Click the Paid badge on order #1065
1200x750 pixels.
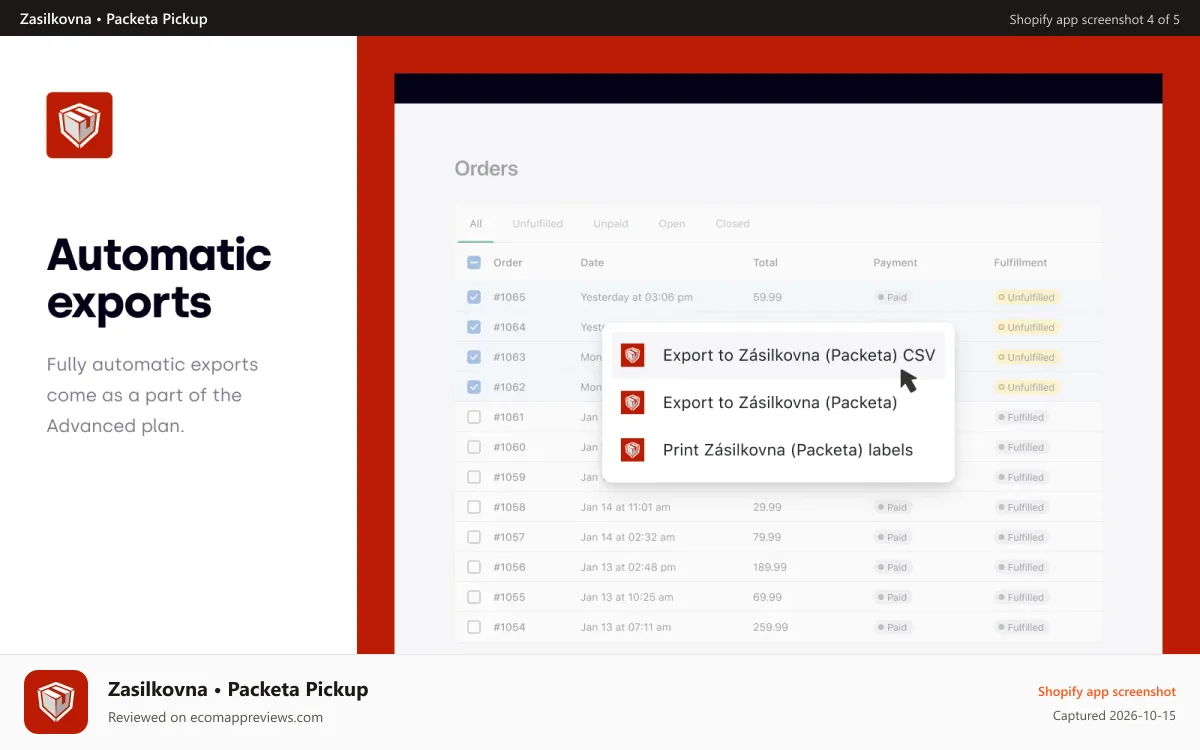893,297
